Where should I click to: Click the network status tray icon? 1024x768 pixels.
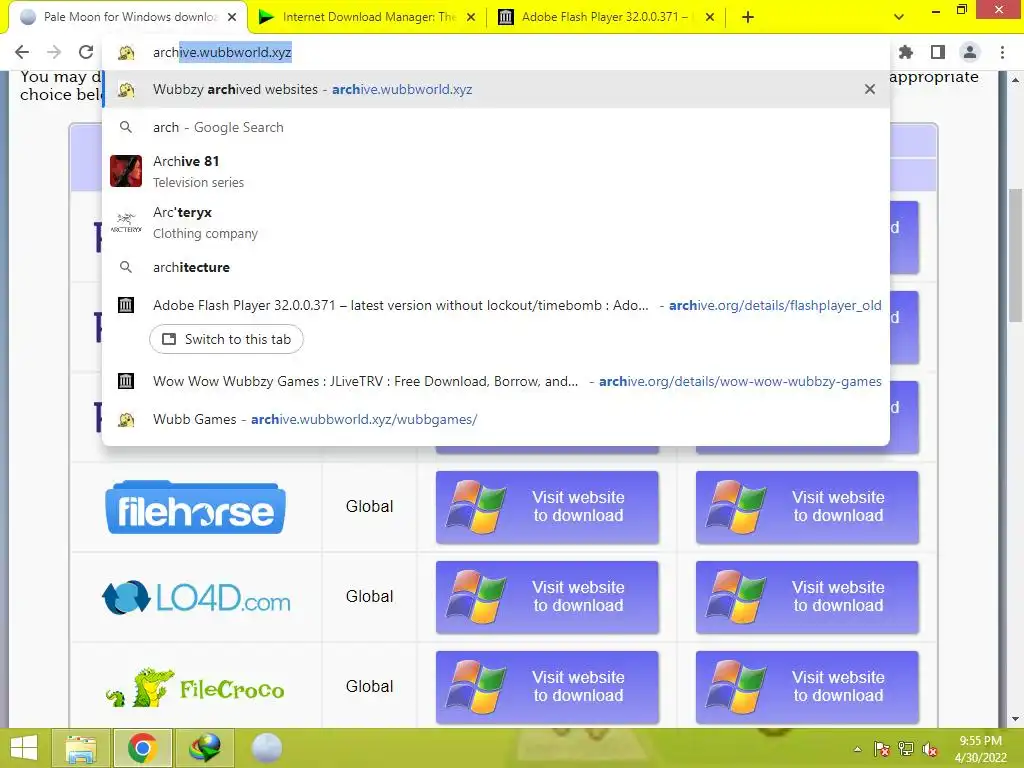click(906, 749)
